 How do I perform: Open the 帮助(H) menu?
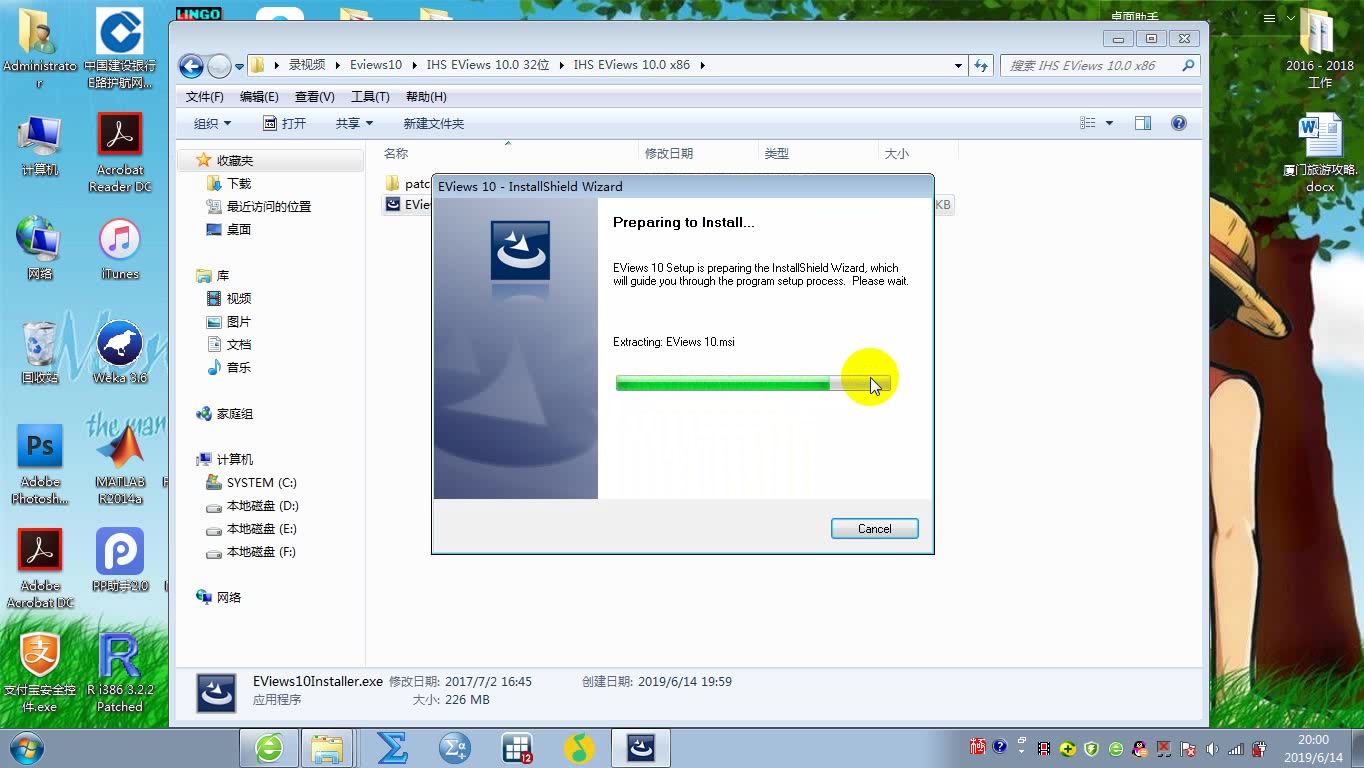click(x=426, y=97)
